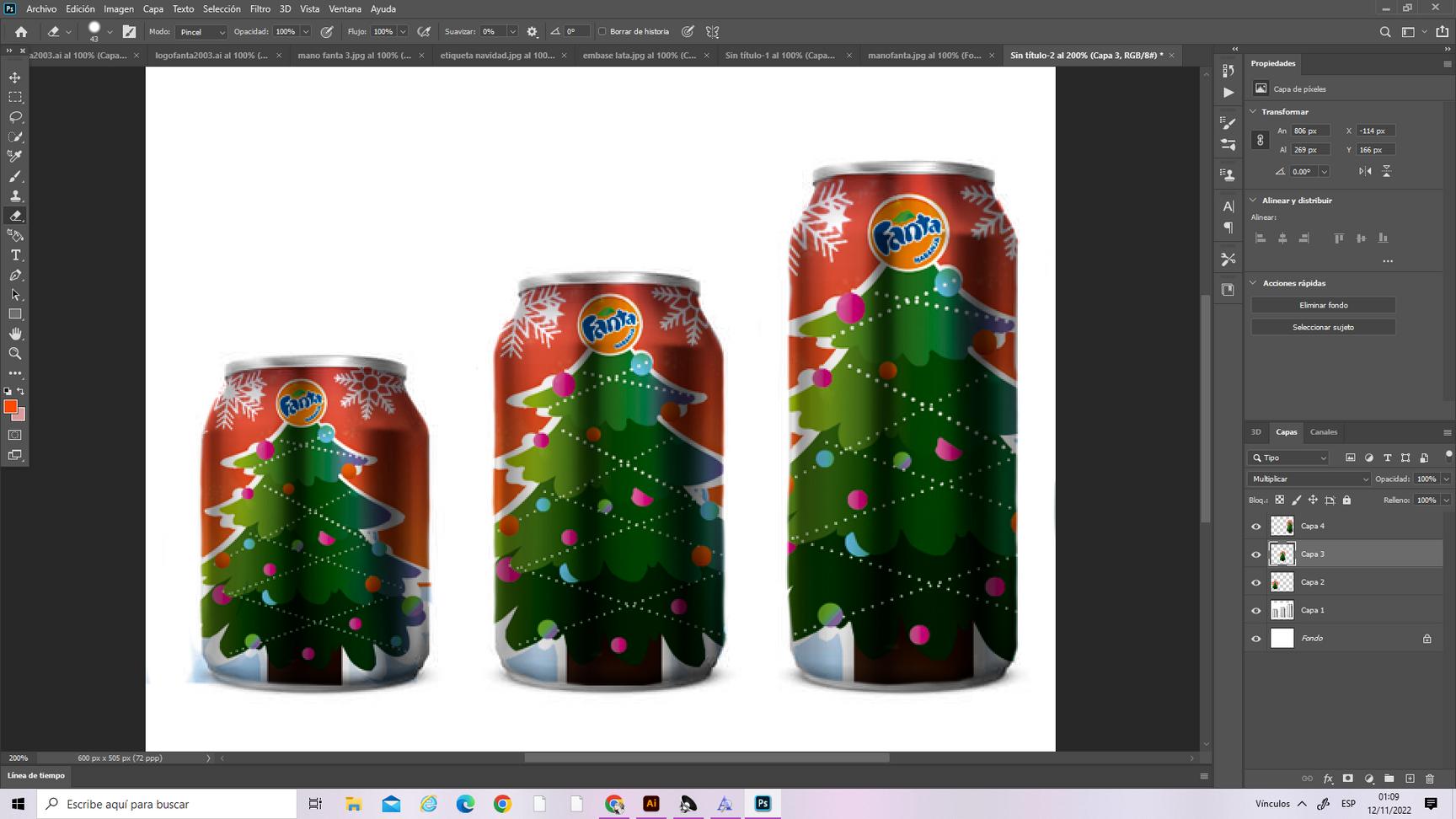Open the layer filter Tipo dropdown
Screen dimensions: 1456x819
point(1288,458)
